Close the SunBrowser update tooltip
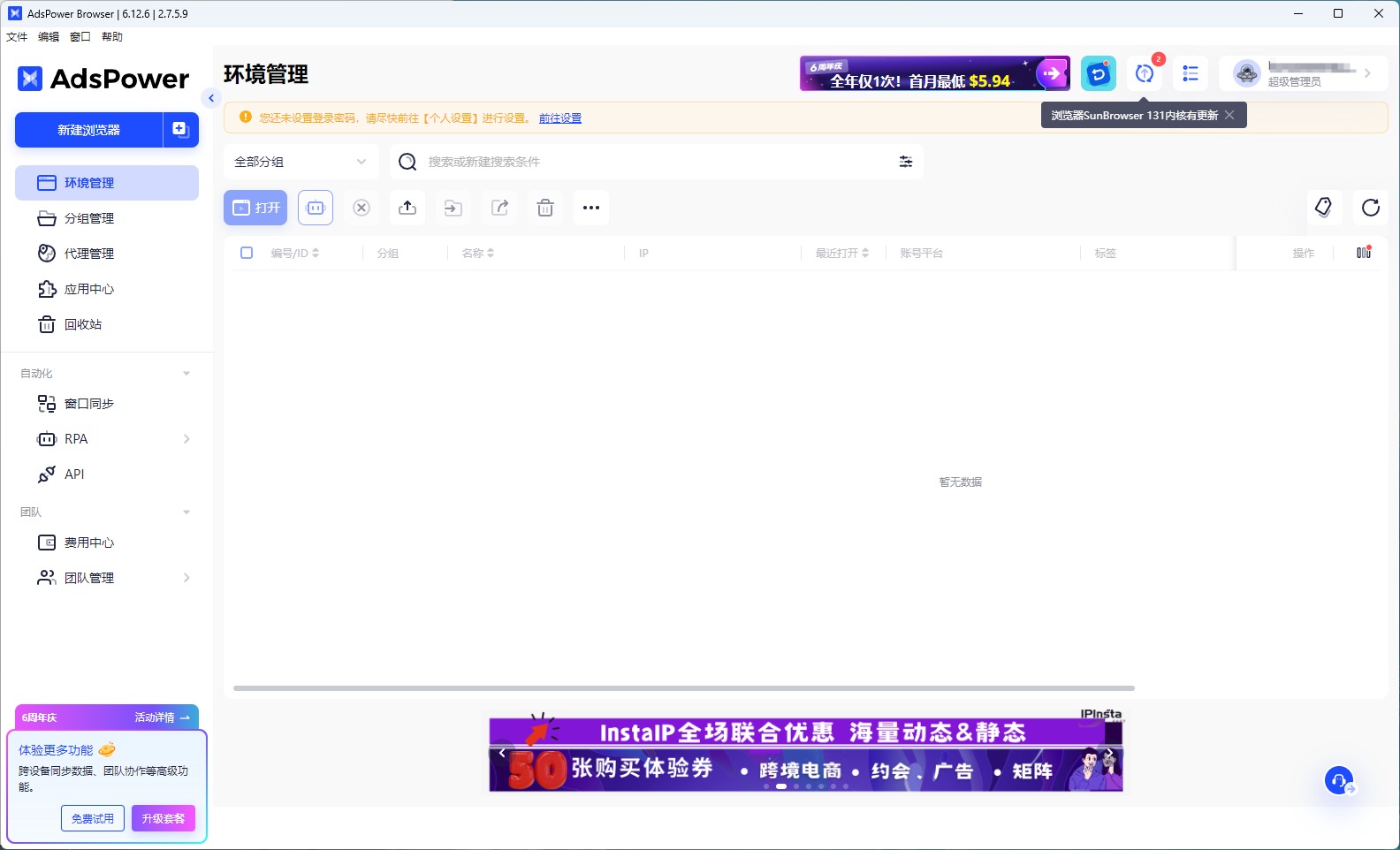The width and height of the screenshot is (1400, 850). [x=1229, y=115]
